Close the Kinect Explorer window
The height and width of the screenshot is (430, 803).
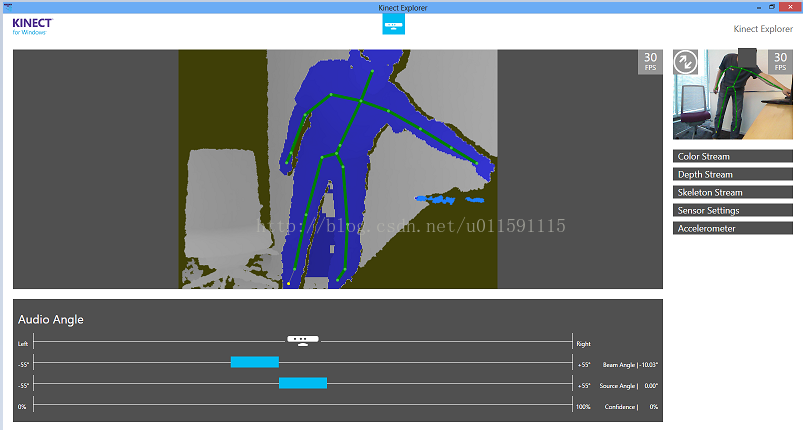tap(790, 7)
